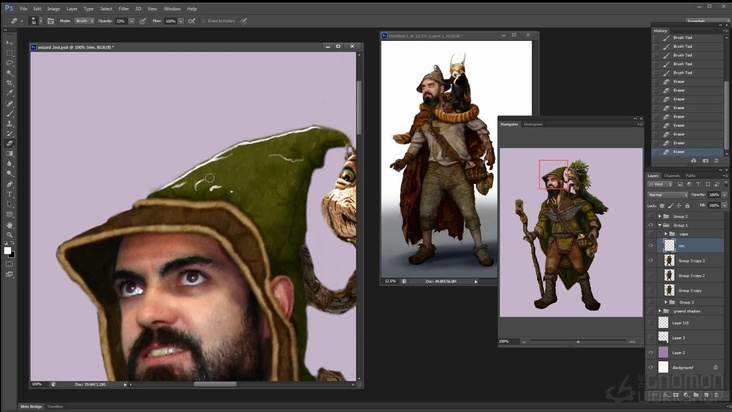Viewport: 732px width, 412px height.
Task: Expand the cape folder arrow
Action: tap(666, 234)
